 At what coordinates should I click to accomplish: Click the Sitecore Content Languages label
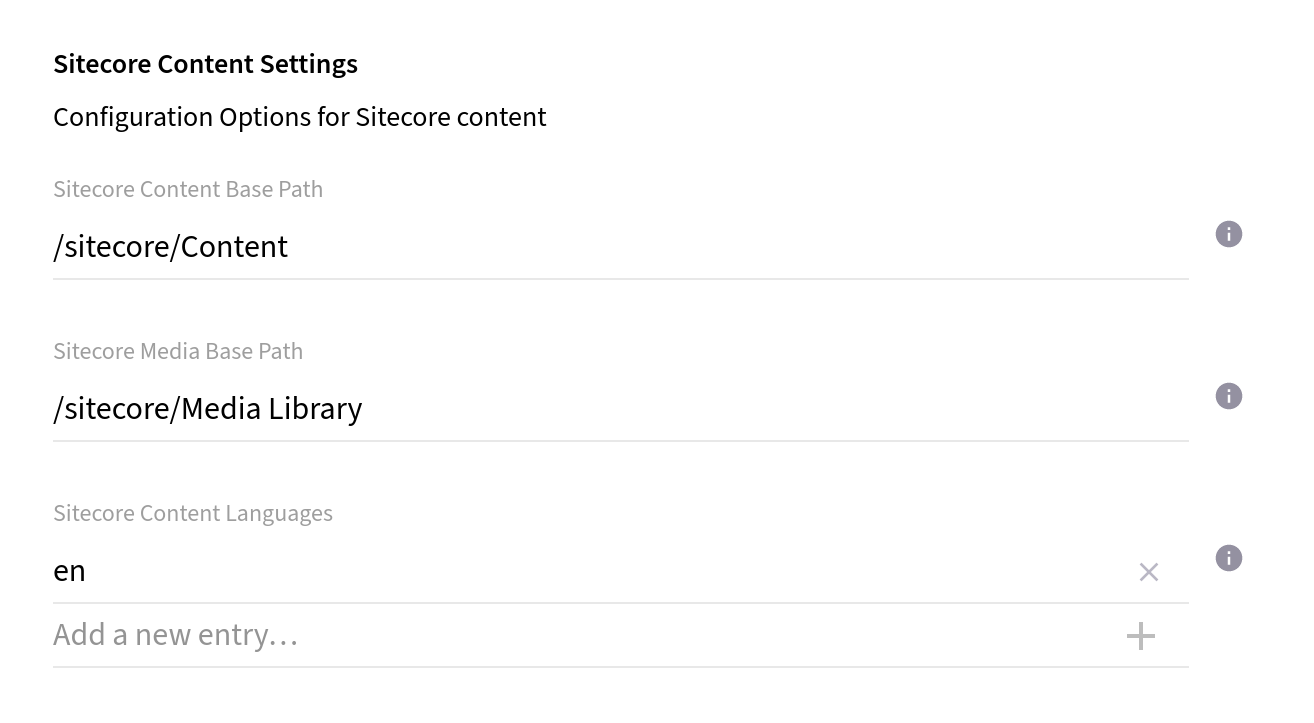193,512
